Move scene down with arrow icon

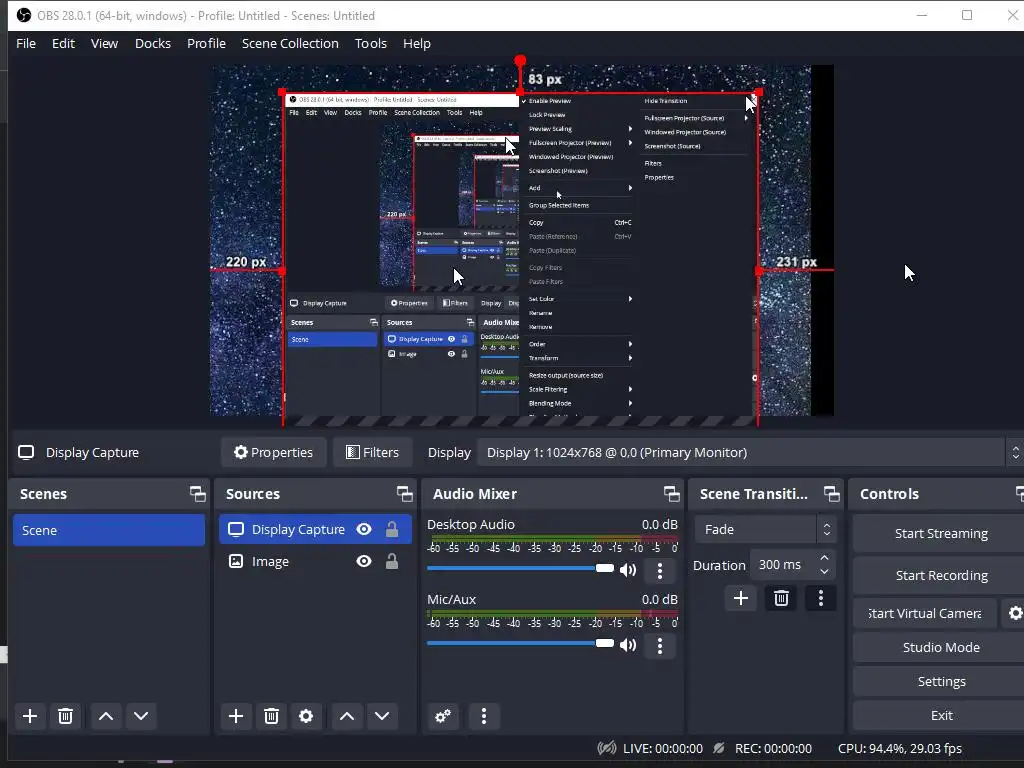point(141,716)
